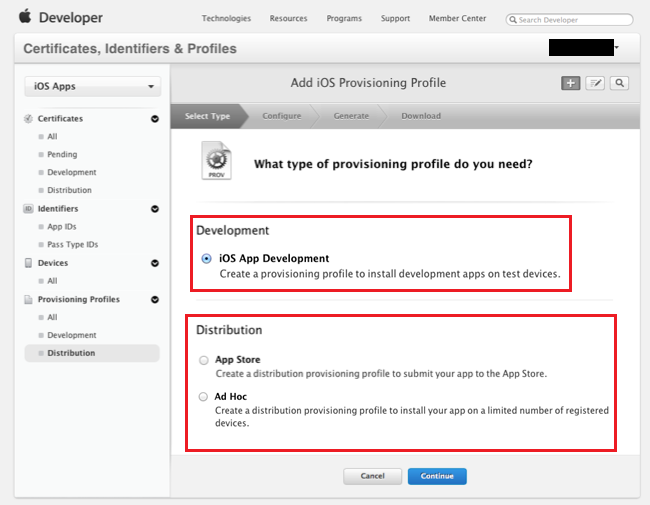Open Pass Type IDs in sidebar

click(x=73, y=244)
